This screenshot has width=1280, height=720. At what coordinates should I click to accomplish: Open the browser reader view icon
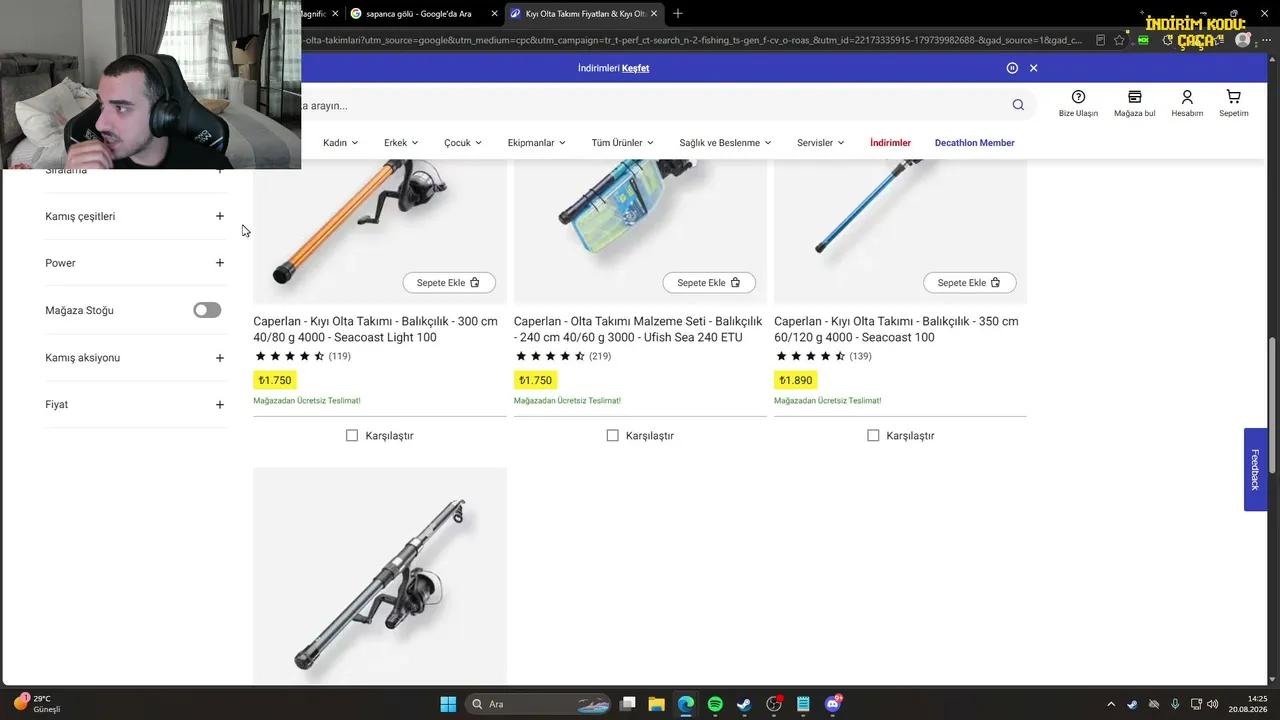(1100, 40)
